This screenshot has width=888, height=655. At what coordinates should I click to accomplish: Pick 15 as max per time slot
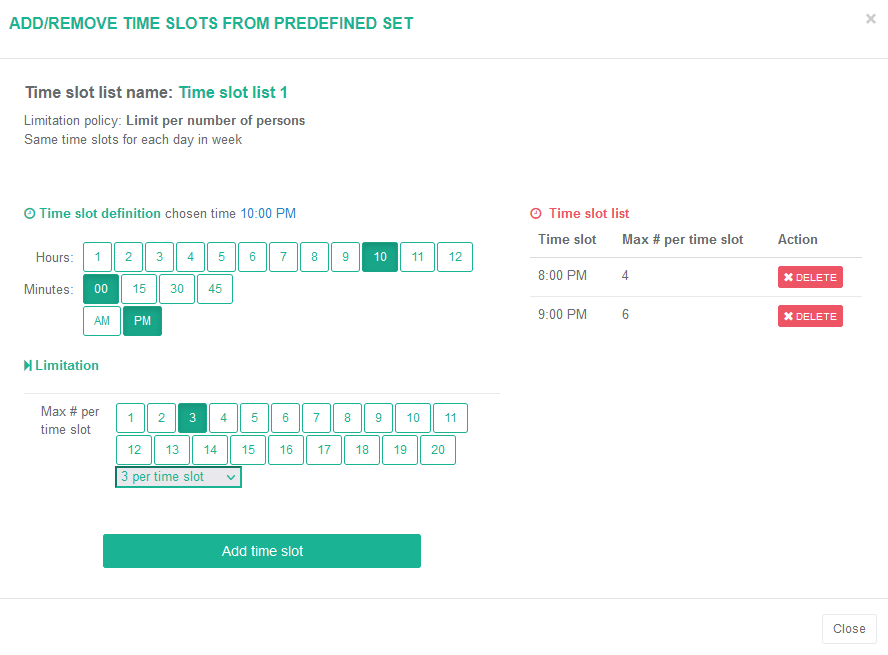[248, 450]
